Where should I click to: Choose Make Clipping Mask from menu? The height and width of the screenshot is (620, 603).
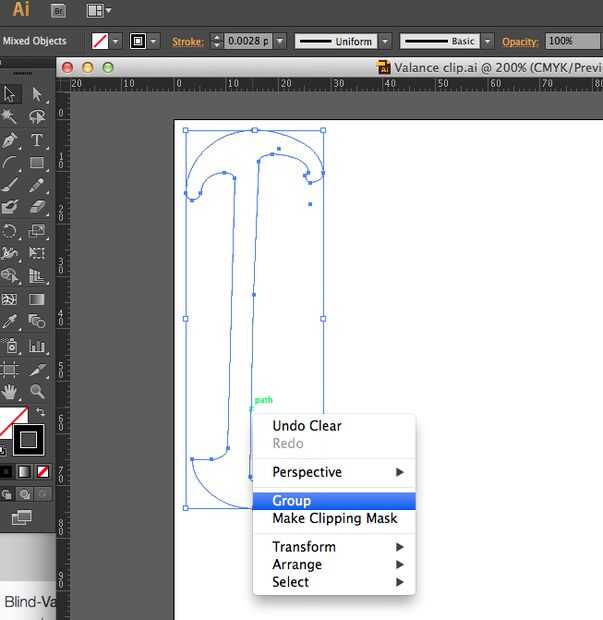point(334,518)
